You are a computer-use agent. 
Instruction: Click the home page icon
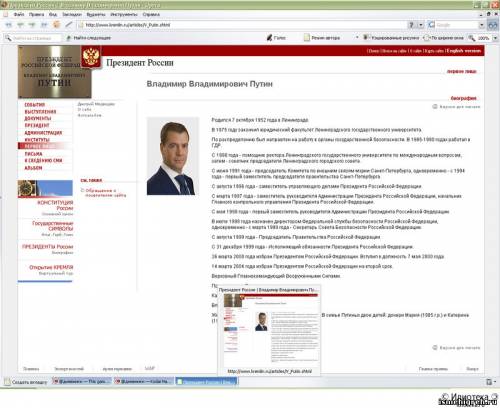click(x=56, y=25)
